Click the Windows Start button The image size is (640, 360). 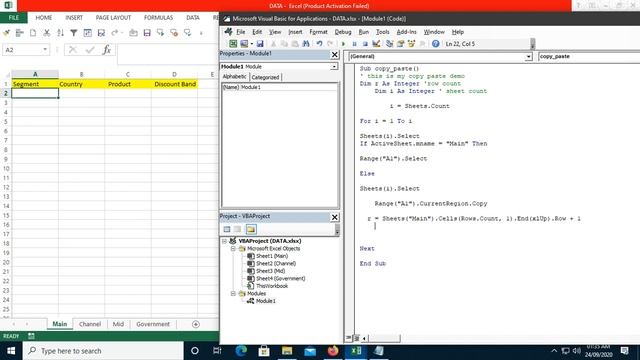tap(11, 351)
